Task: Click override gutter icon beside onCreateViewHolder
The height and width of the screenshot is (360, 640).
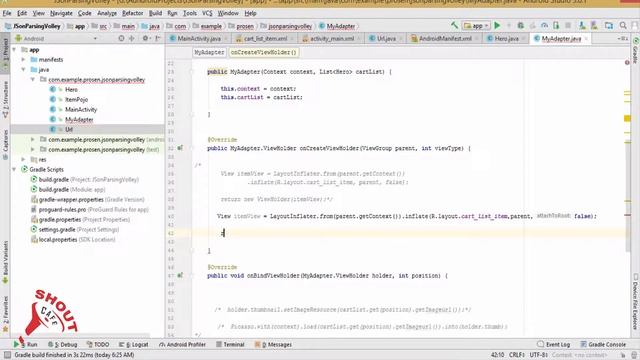Action: (x=180, y=148)
